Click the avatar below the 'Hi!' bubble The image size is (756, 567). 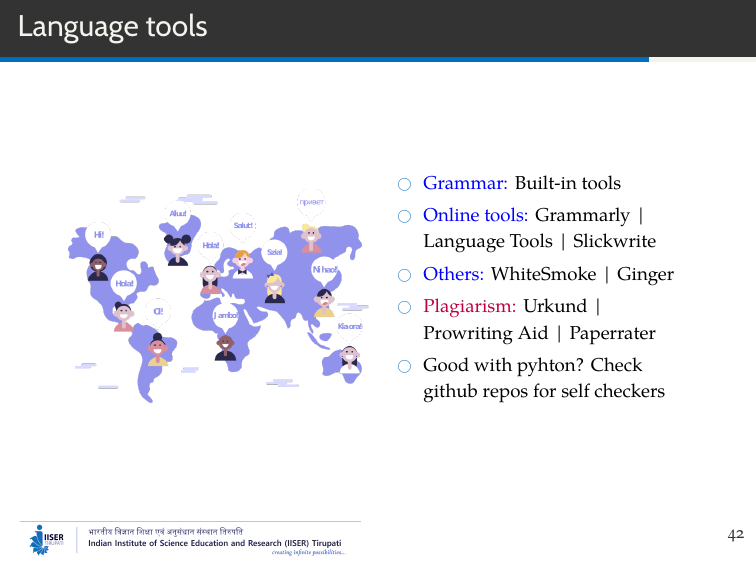tap(98, 268)
